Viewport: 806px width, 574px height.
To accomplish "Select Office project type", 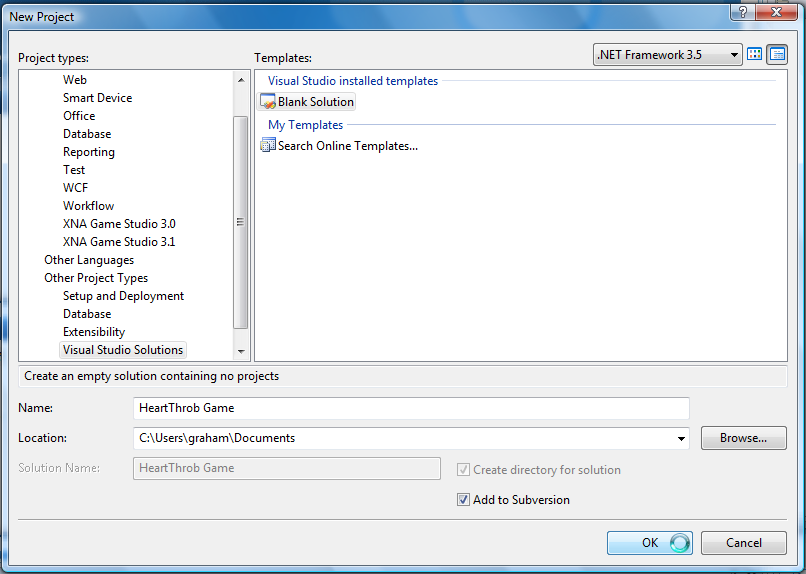I will (x=79, y=116).
